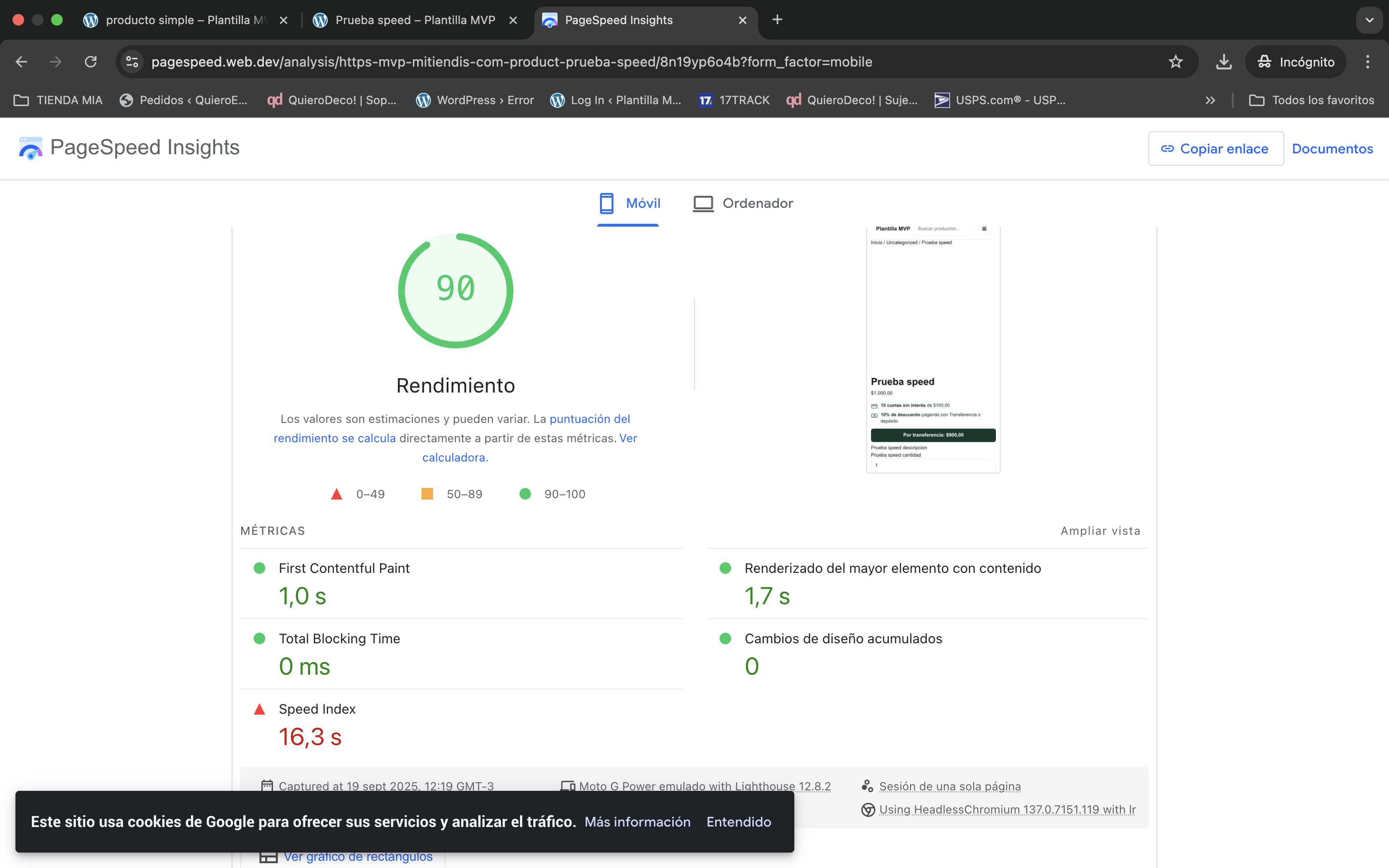The height and width of the screenshot is (868, 1389).
Task: Expand hidden bookmarks double chevron
Action: 1210,100
